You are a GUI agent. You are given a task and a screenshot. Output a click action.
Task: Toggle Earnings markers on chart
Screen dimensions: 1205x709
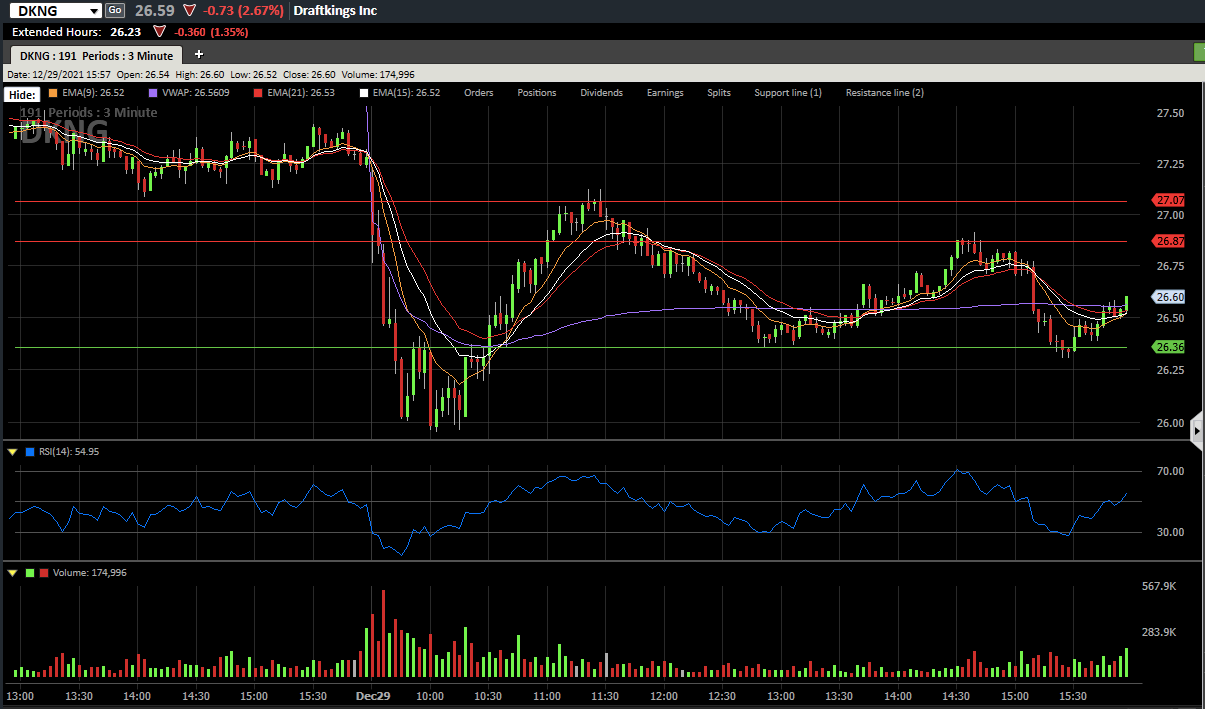point(665,93)
